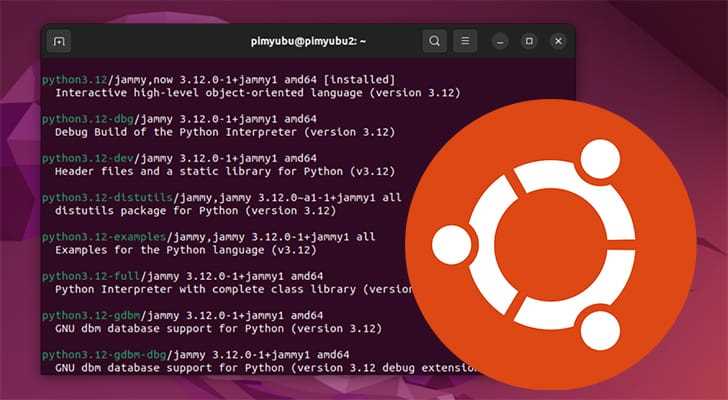Open terminal search
728x400 pixels.
[434, 41]
